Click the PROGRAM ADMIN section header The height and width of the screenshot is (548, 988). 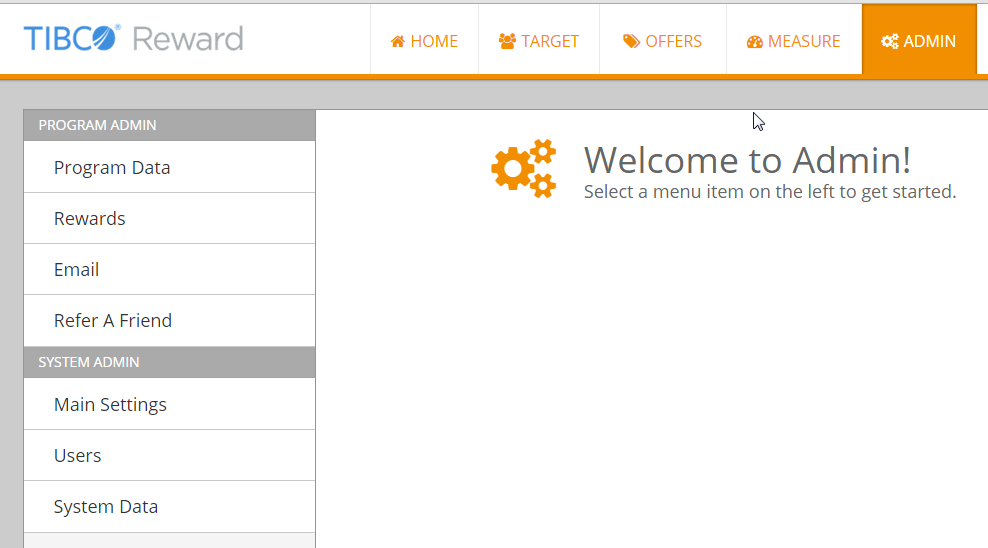click(x=169, y=125)
